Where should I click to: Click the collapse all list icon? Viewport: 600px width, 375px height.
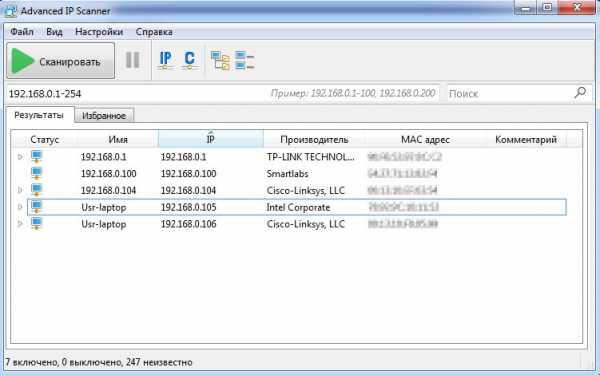pos(245,60)
